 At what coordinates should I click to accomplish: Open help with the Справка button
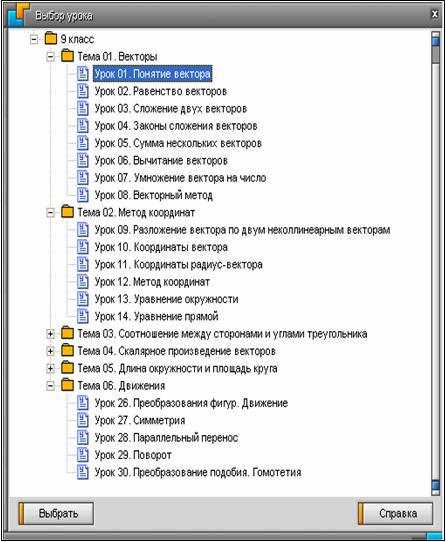click(x=396, y=513)
